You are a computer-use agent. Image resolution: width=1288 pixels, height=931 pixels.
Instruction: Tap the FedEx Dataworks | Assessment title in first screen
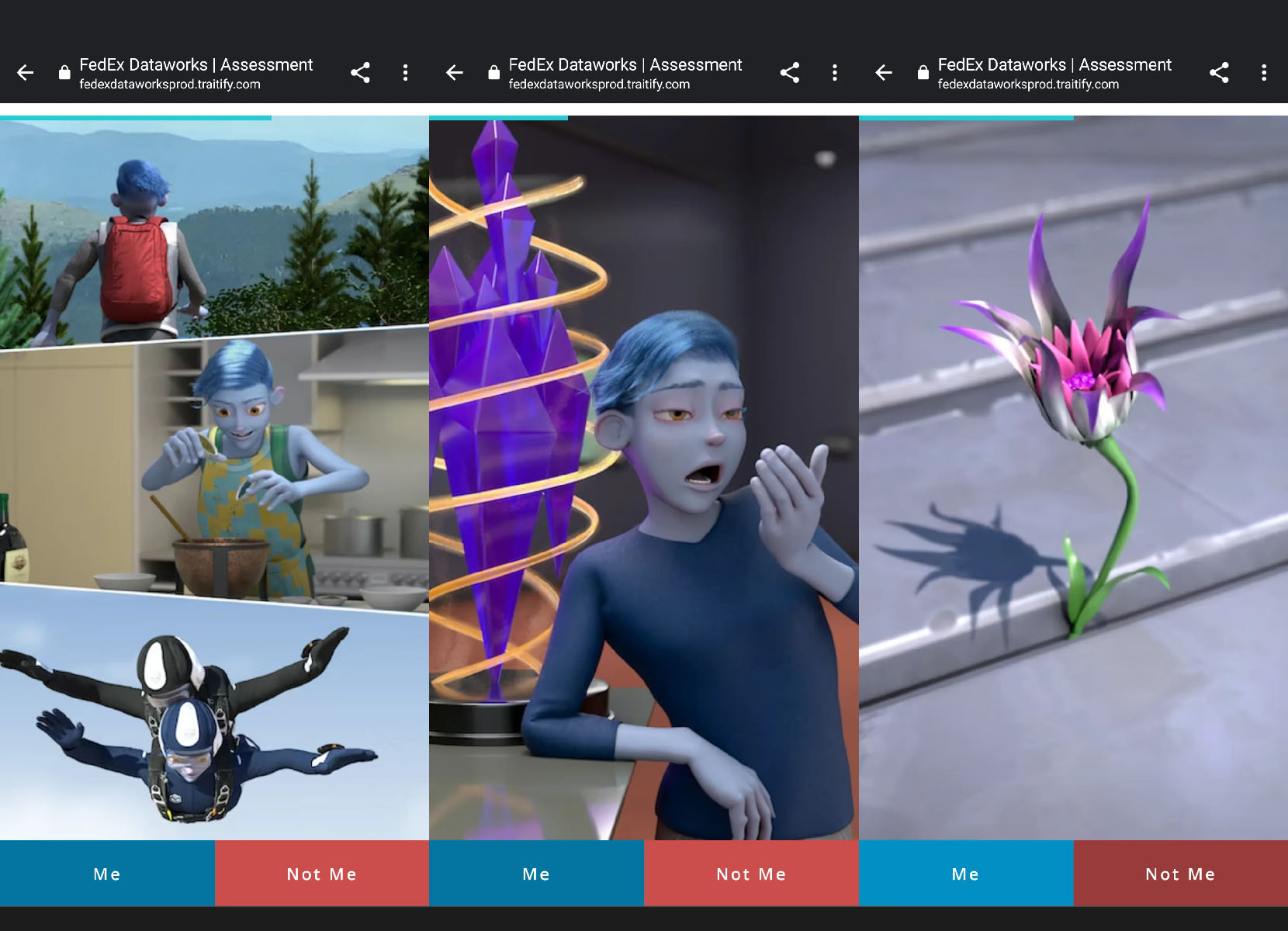(x=196, y=65)
